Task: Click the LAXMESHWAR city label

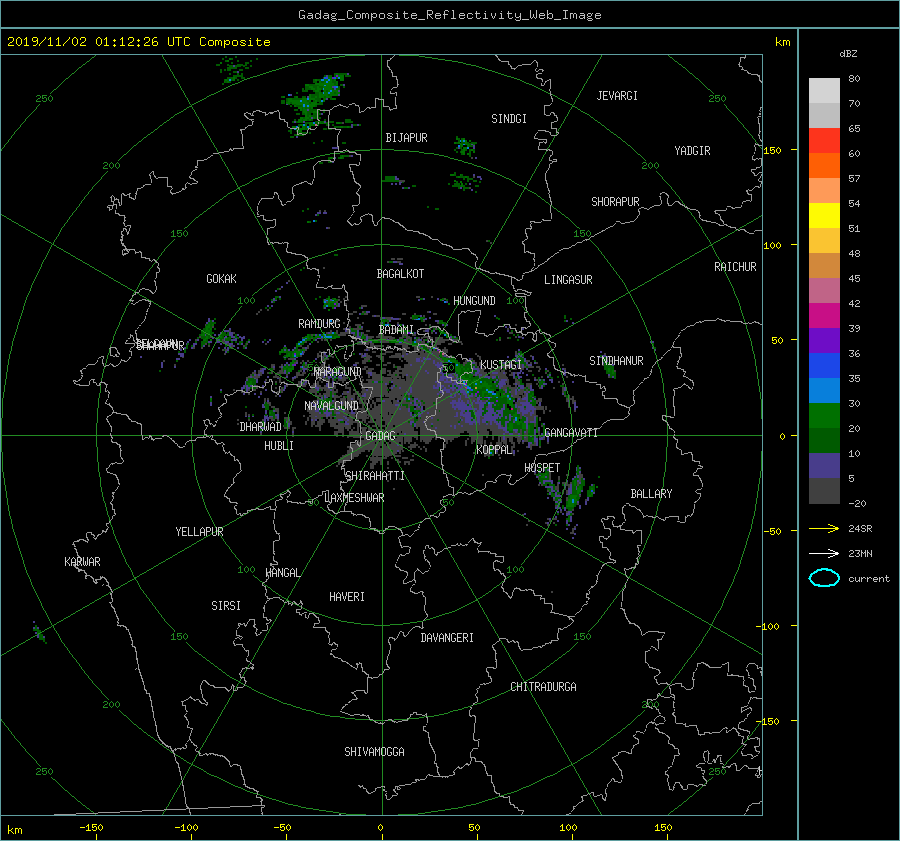Action: [x=354, y=498]
